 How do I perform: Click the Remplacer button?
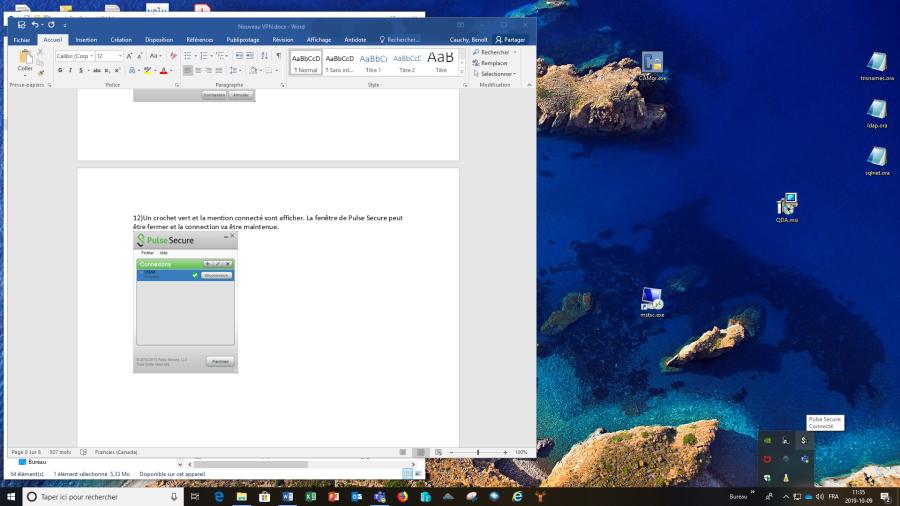491,63
